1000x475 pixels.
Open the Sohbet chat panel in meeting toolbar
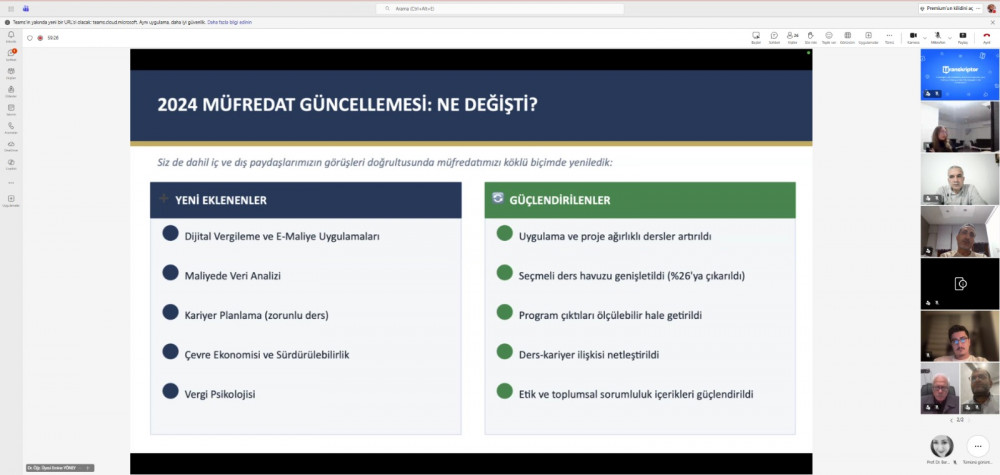[774, 37]
